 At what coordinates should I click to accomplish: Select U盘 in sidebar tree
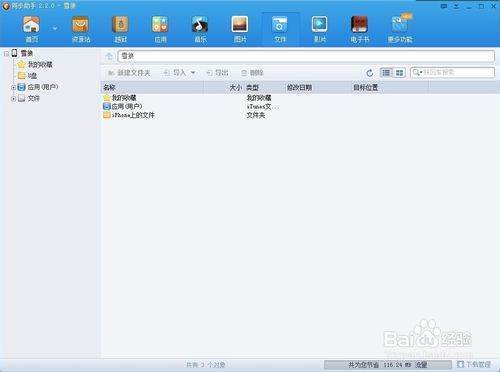tap(32, 76)
